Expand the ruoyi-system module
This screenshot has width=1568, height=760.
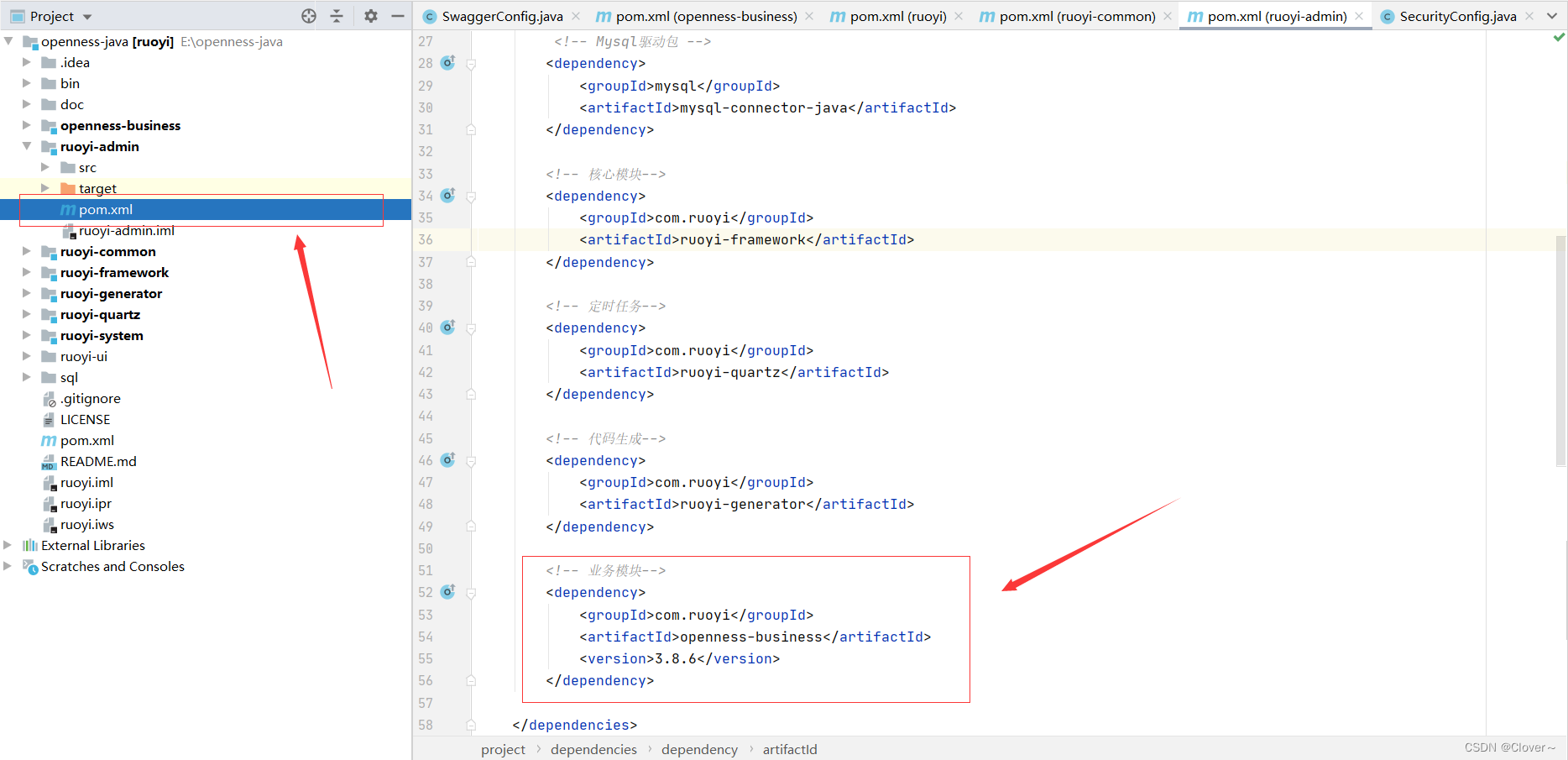click(27, 335)
